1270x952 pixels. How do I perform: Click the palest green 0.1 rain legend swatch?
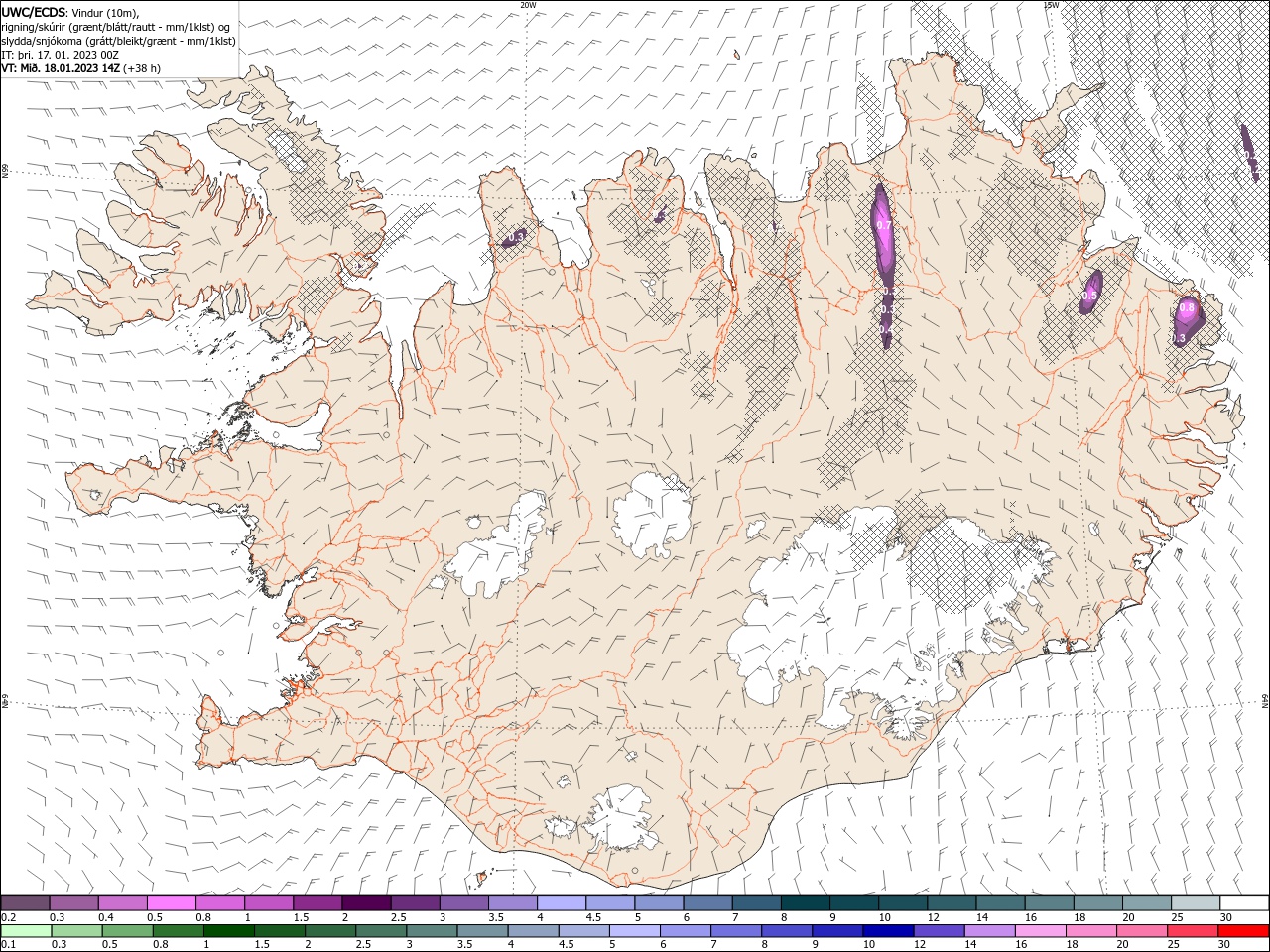[x=27, y=931]
